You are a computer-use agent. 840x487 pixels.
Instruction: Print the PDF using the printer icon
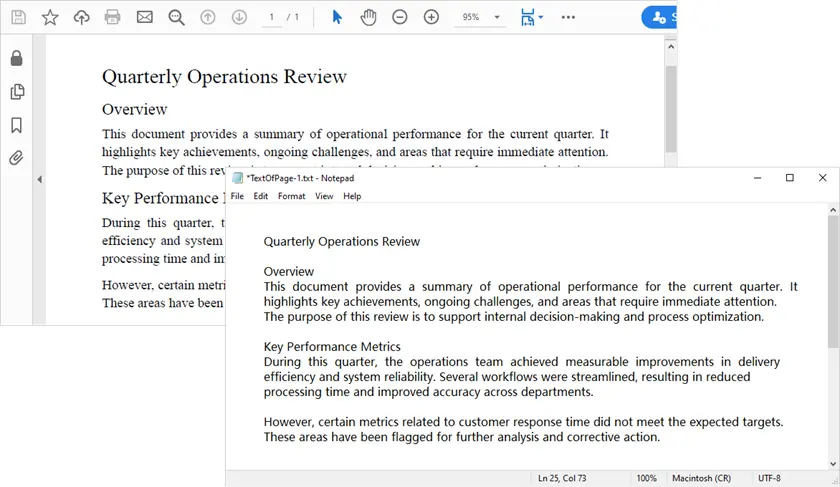coord(112,17)
